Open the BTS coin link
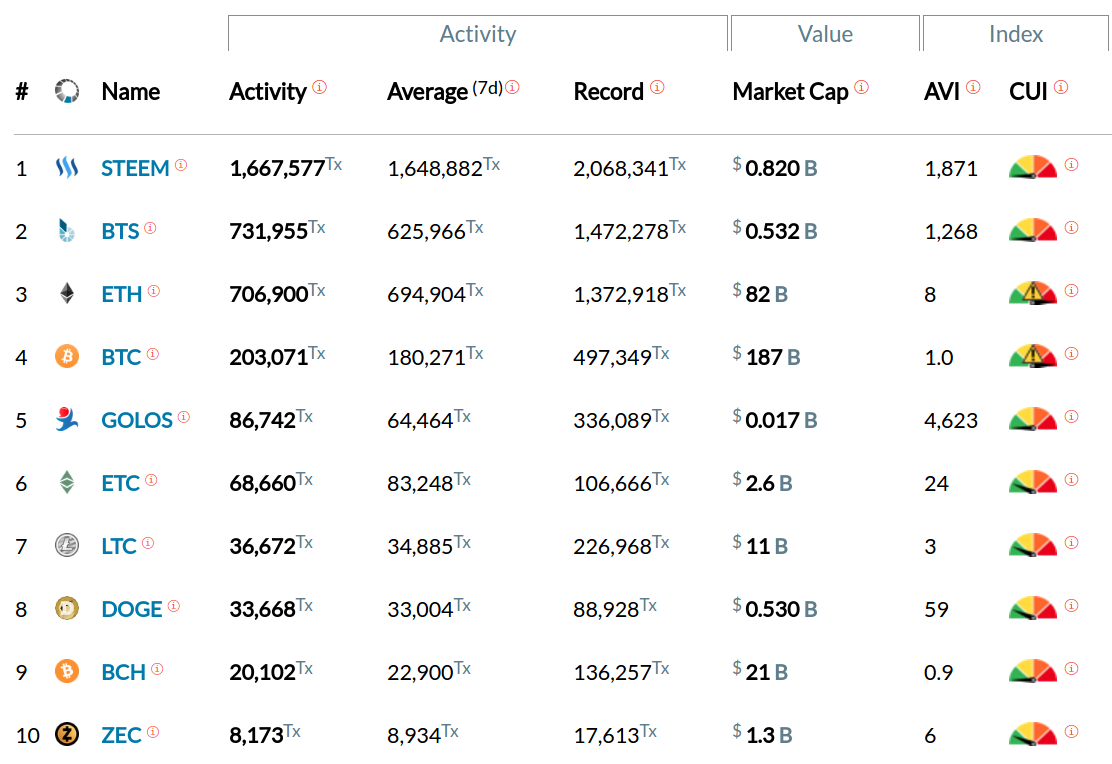 121,231
